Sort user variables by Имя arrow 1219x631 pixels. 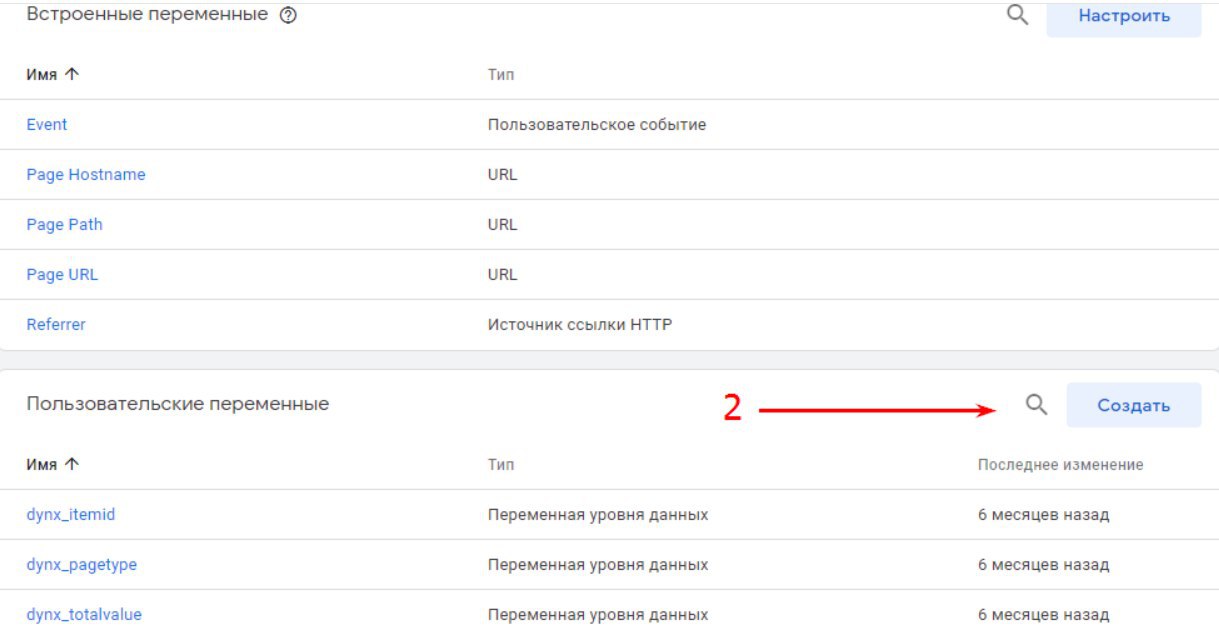click(x=71, y=465)
